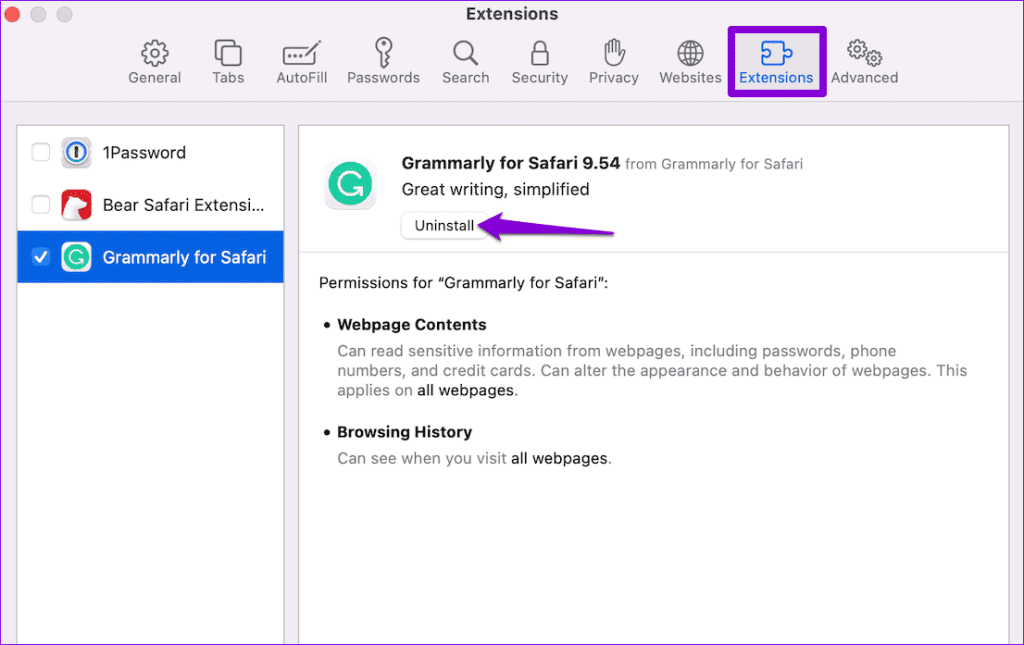Click the large Grammarly logo in details

pos(351,184)
